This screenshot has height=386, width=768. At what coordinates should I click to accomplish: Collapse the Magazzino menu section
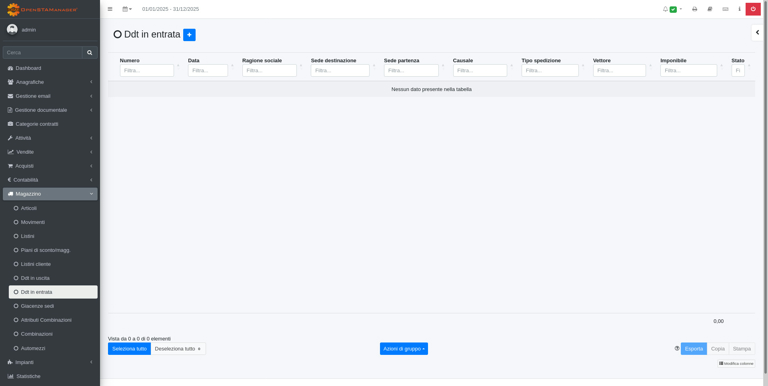click(50, 194)
